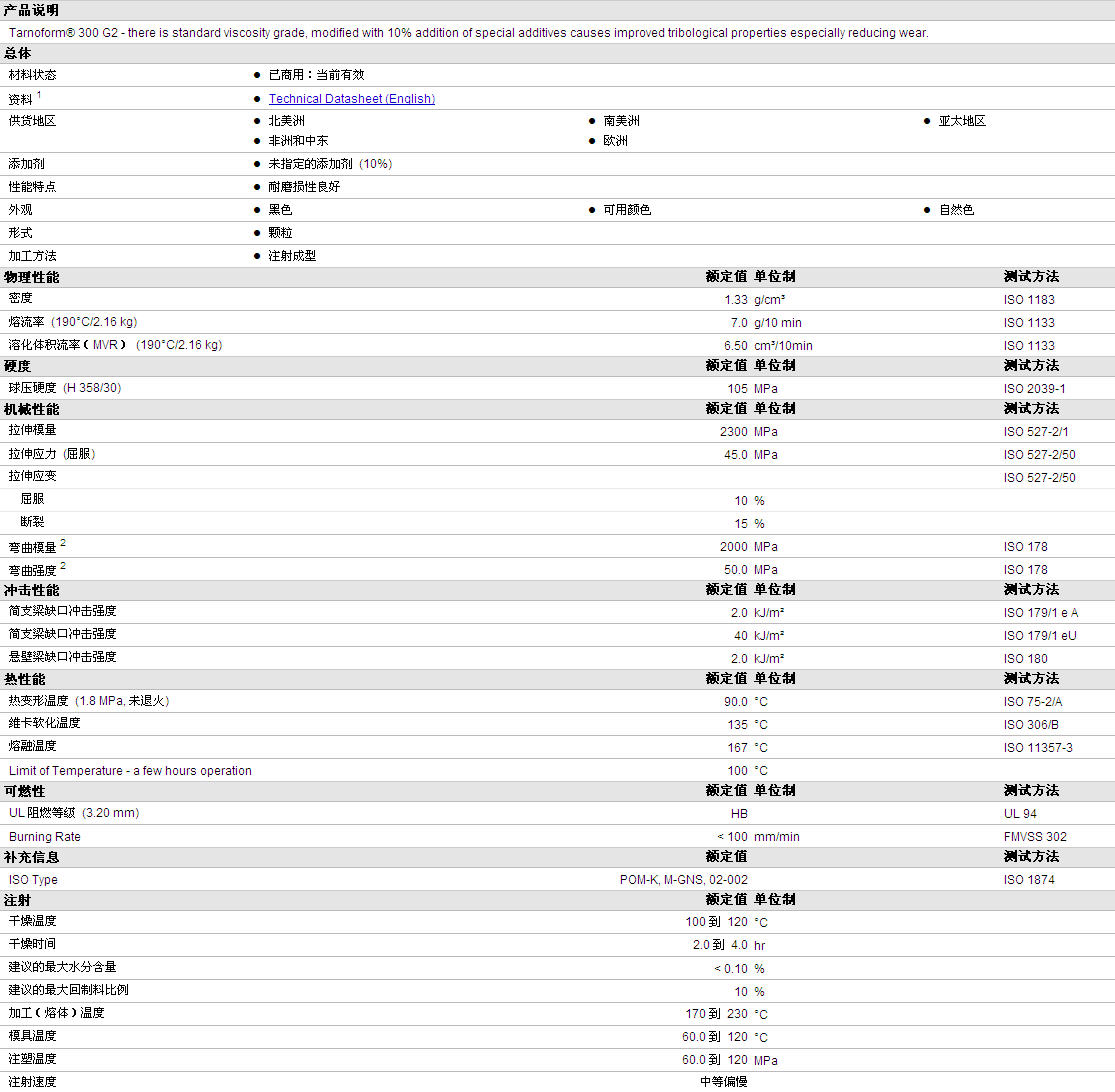Click the 机械性能 section header
The image size is (1115, 1092).
click(x=31, y=410)
